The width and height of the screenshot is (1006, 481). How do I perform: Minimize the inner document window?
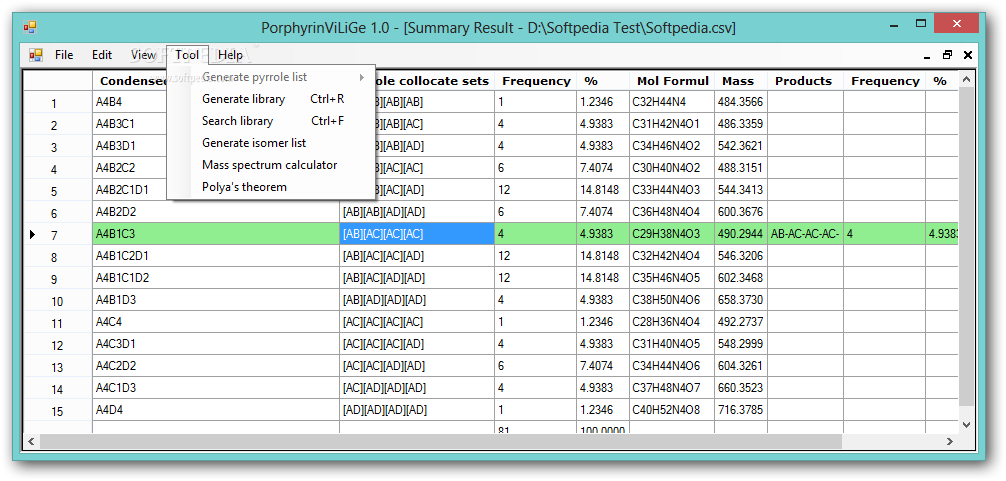pos(927,56)
